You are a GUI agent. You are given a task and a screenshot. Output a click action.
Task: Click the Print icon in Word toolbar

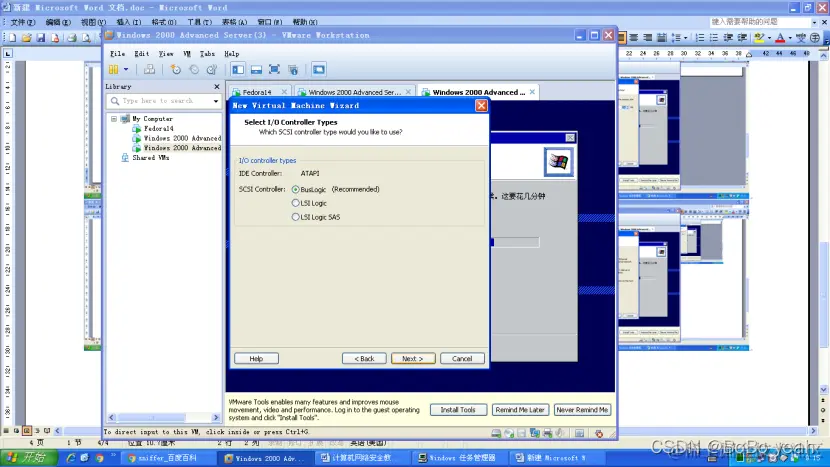coord(72,38)
